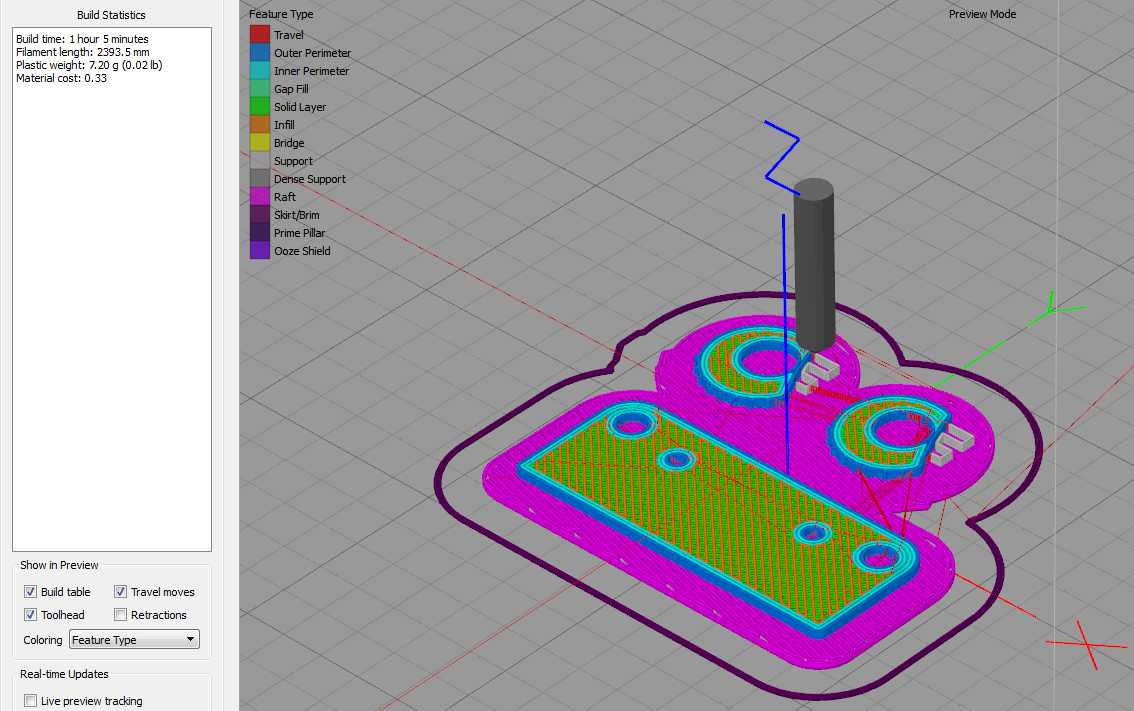Screen dimensions: 1134x711
Task: Toggle the Build table checkbox
Action: (30, 592)
